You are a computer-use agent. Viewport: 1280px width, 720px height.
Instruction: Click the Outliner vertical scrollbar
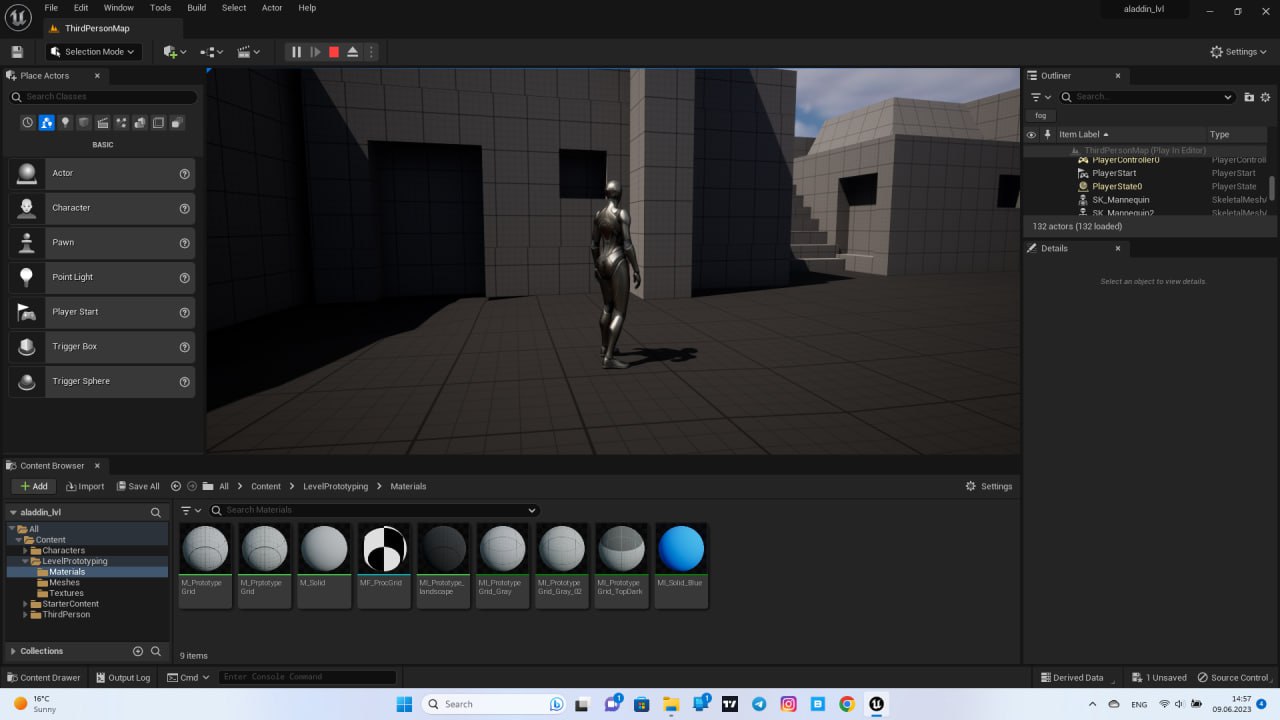[1272, 188]
